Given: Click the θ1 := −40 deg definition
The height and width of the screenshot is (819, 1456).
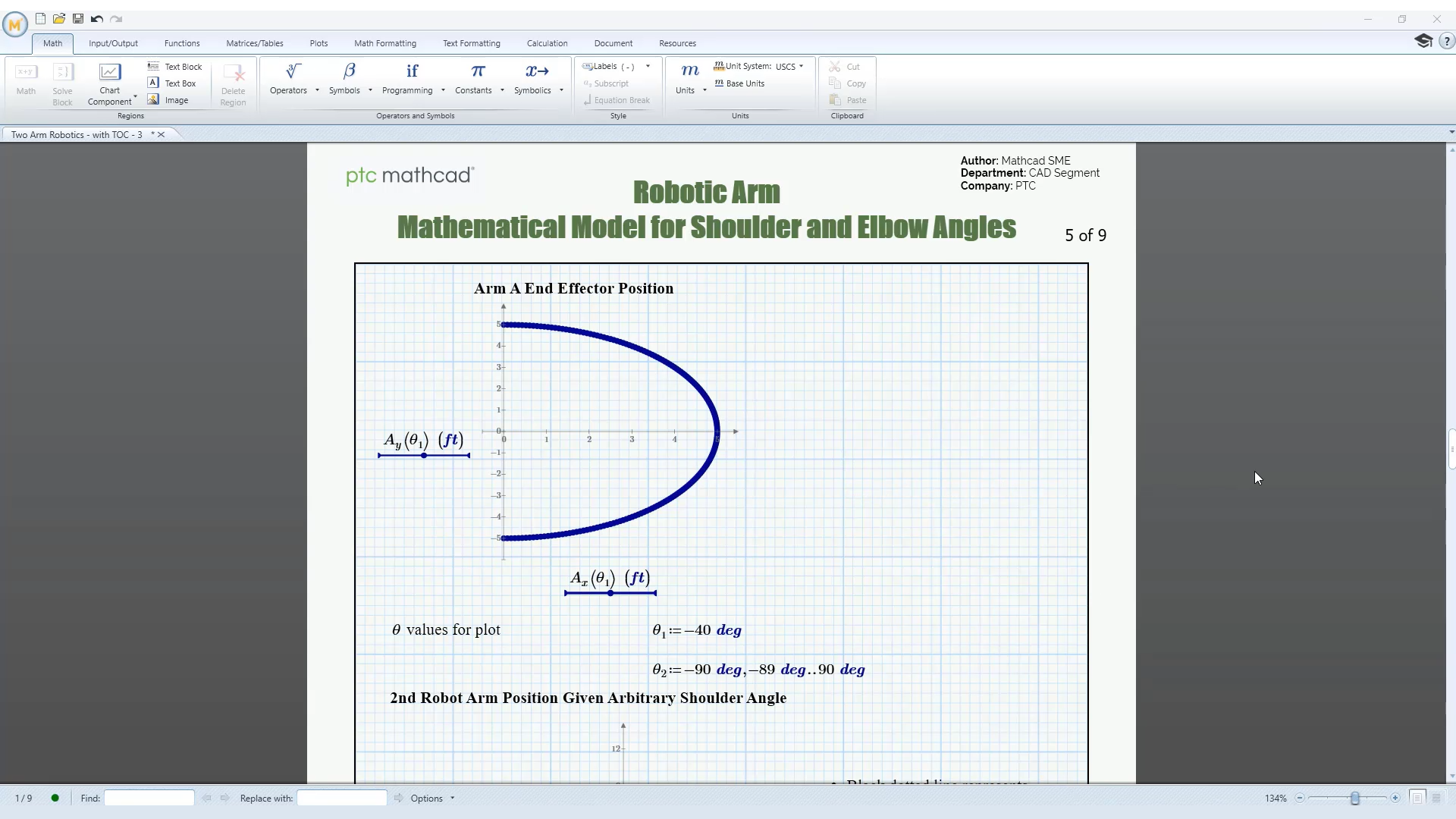Looking at the screenshot, I should pos(697,631).
